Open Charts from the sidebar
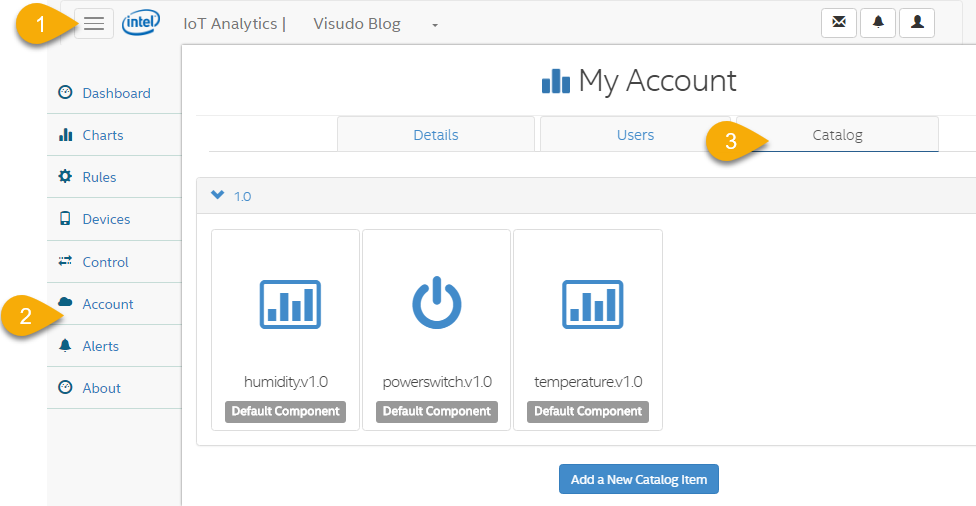The width and height of the screenshot is (976, 506). tap(103, 135)
